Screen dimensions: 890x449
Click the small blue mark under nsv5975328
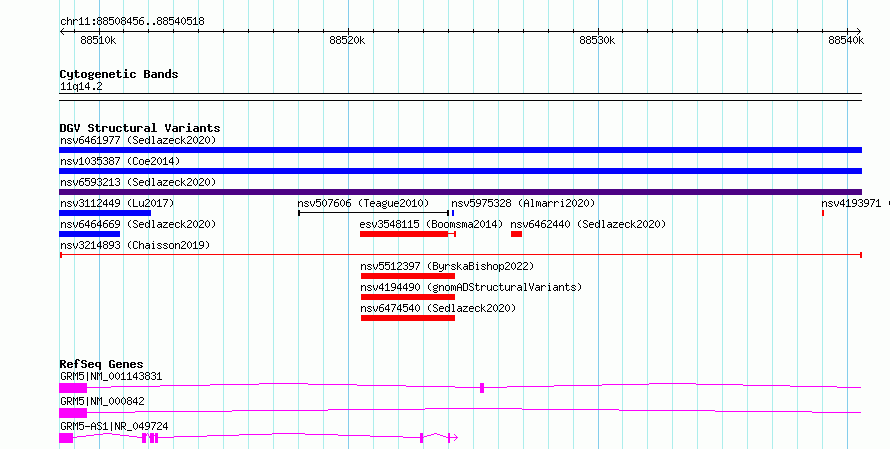click(x=453, y=213)
